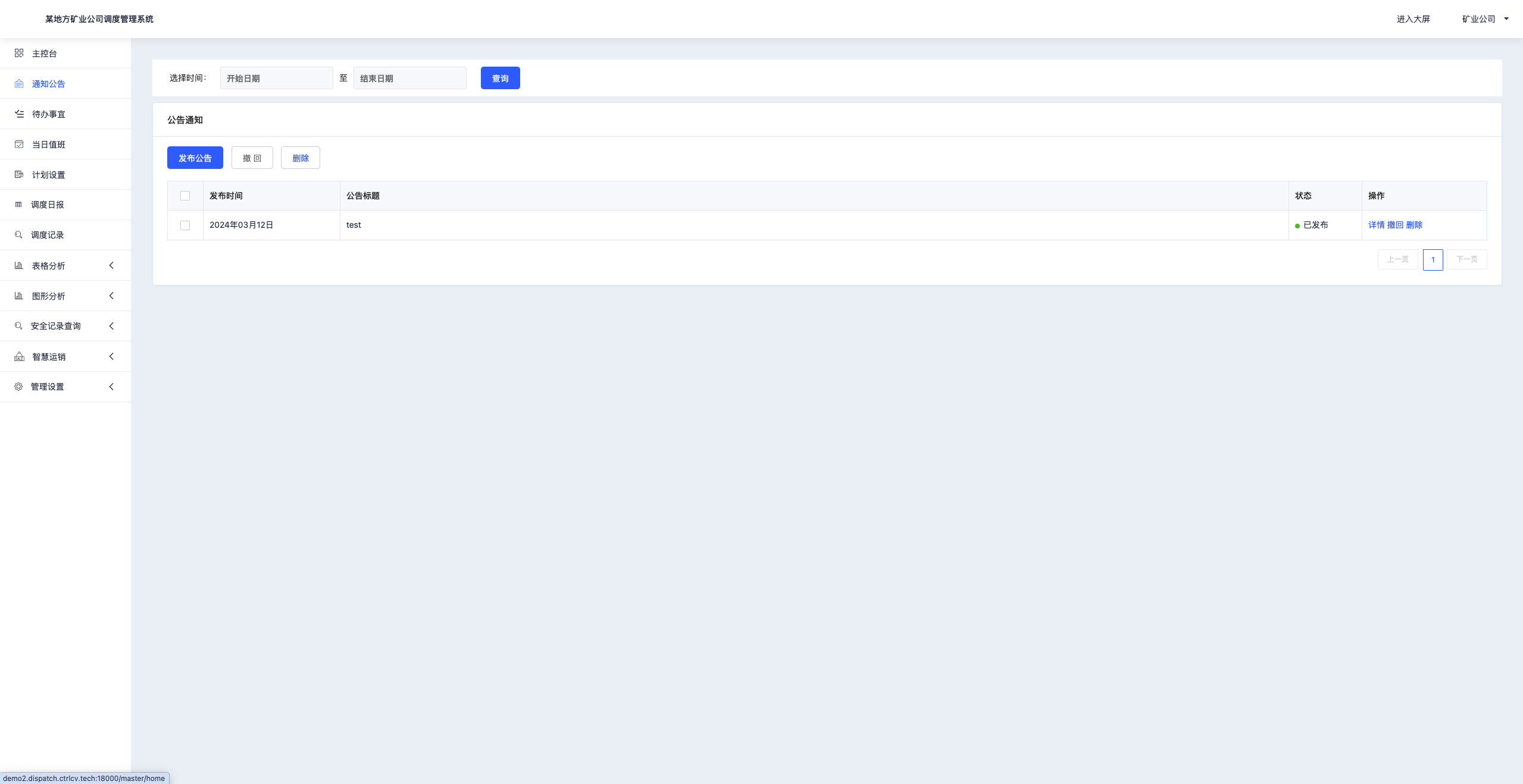The width and height of the screenshot is (1523, 784).
Task: Expand the 表格分析 submenu chevron
Action: [111, 265]
